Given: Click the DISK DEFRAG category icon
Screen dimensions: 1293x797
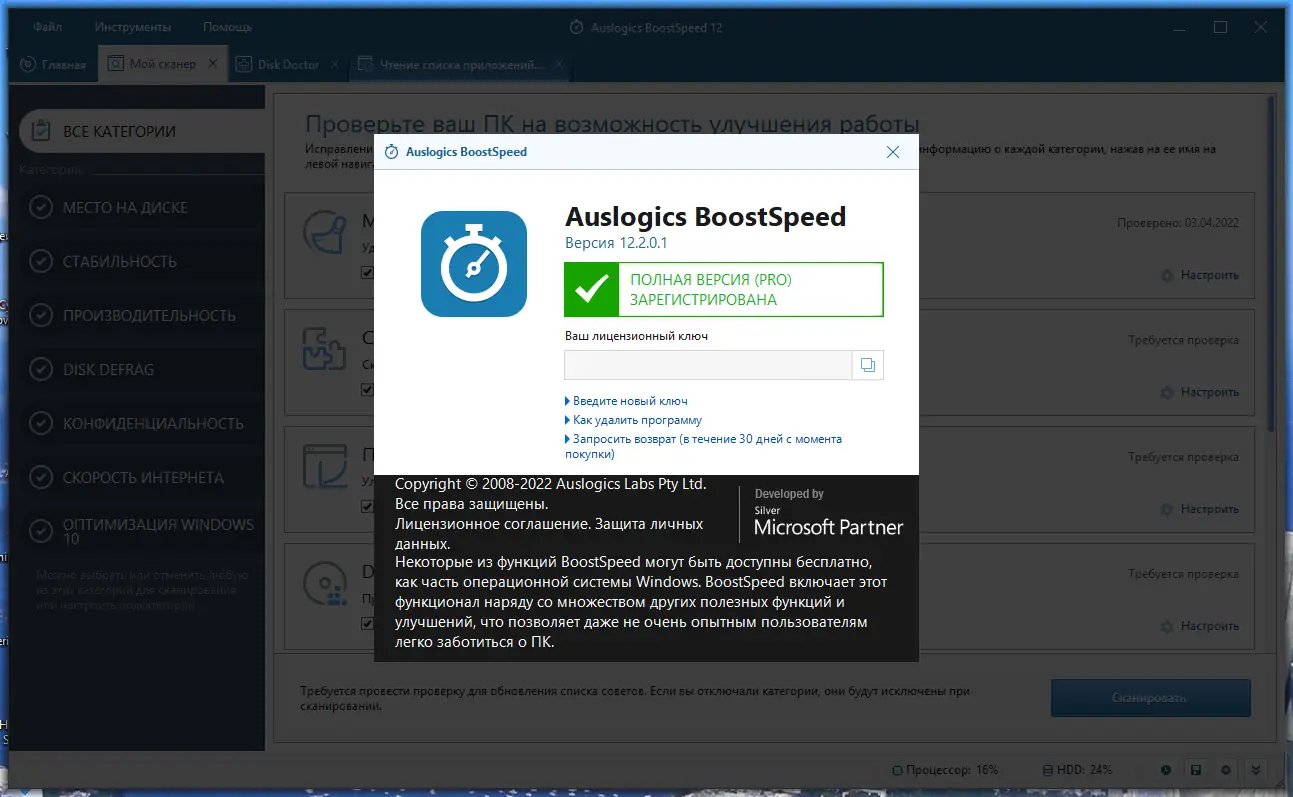Looking at the screenshot, I should click(x=40, y=369).
